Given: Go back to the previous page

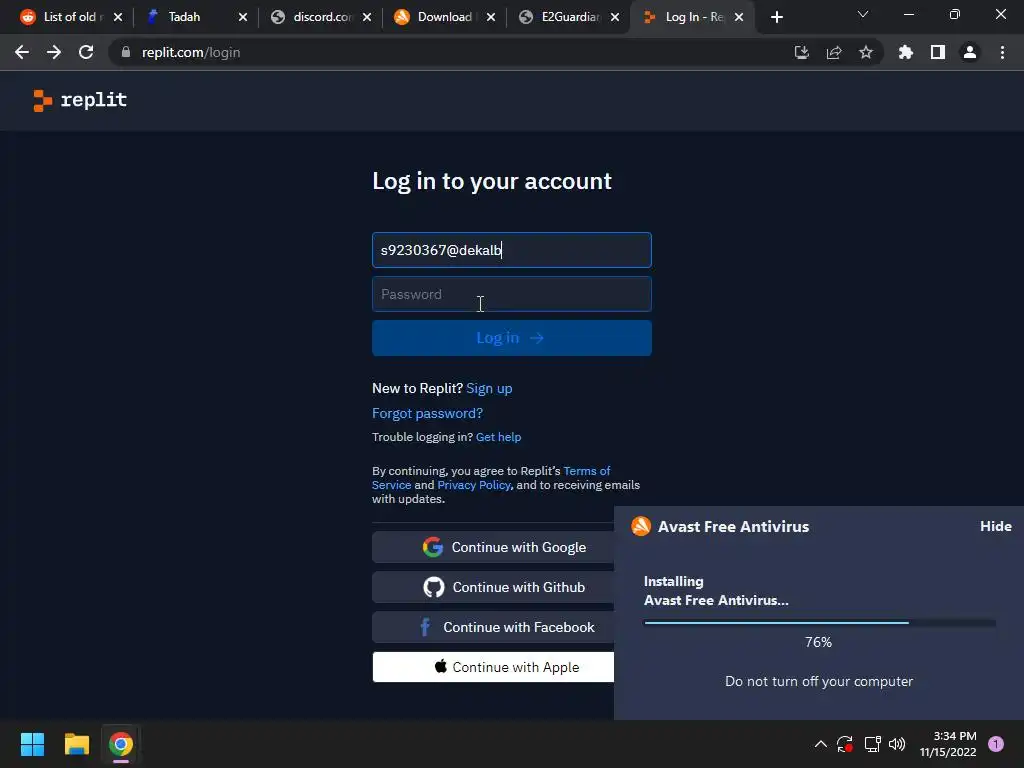Looking at the screenshot, I should pos(22,52).
